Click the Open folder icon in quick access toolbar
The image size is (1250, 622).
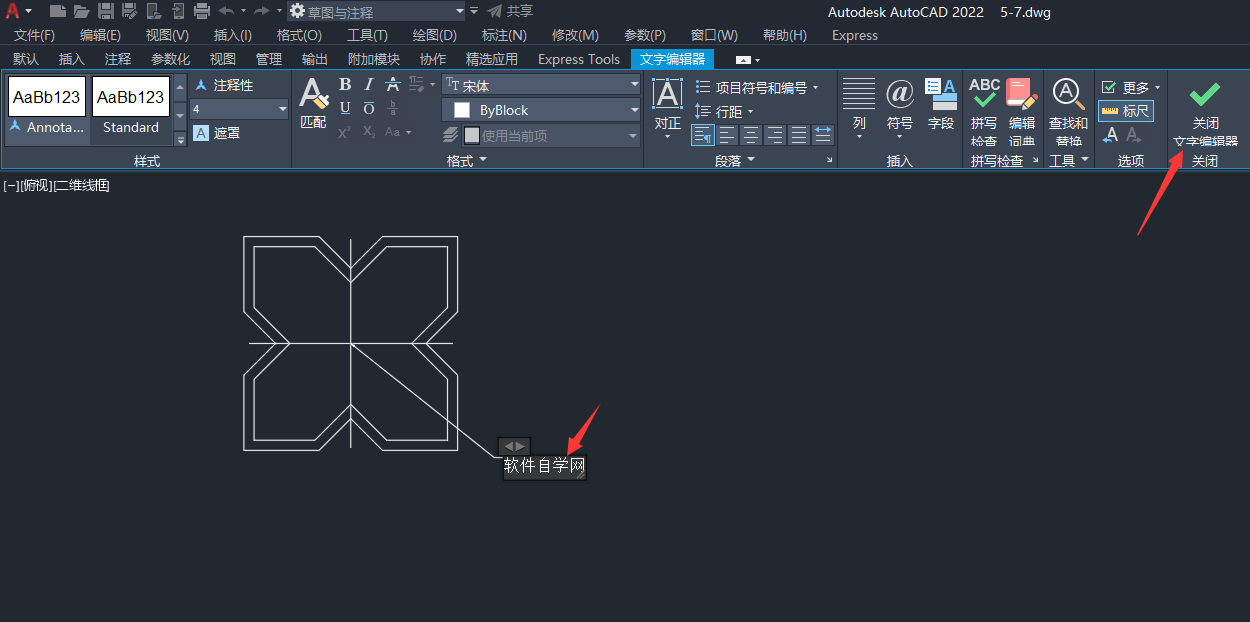point(81,11)
